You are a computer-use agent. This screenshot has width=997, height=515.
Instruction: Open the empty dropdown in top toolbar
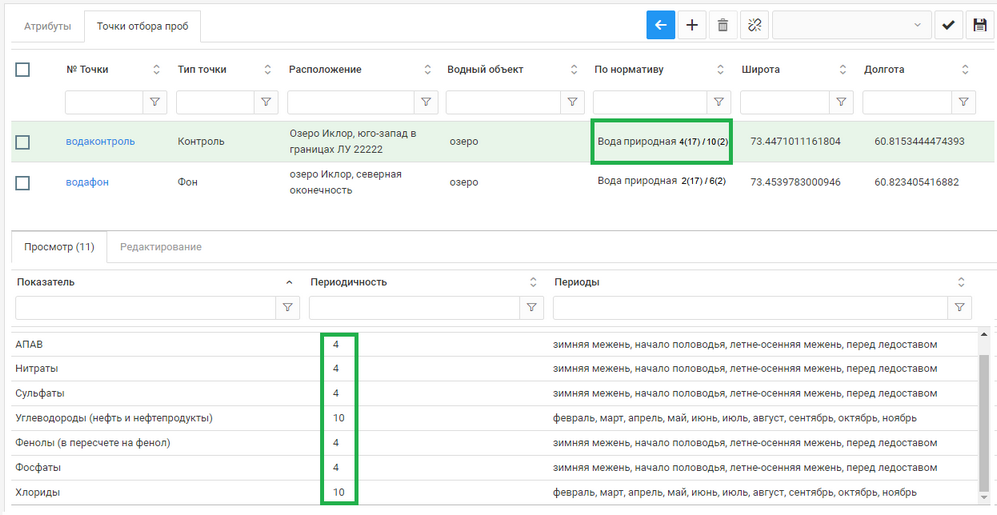pyautogui.click(x=850, y=26)
